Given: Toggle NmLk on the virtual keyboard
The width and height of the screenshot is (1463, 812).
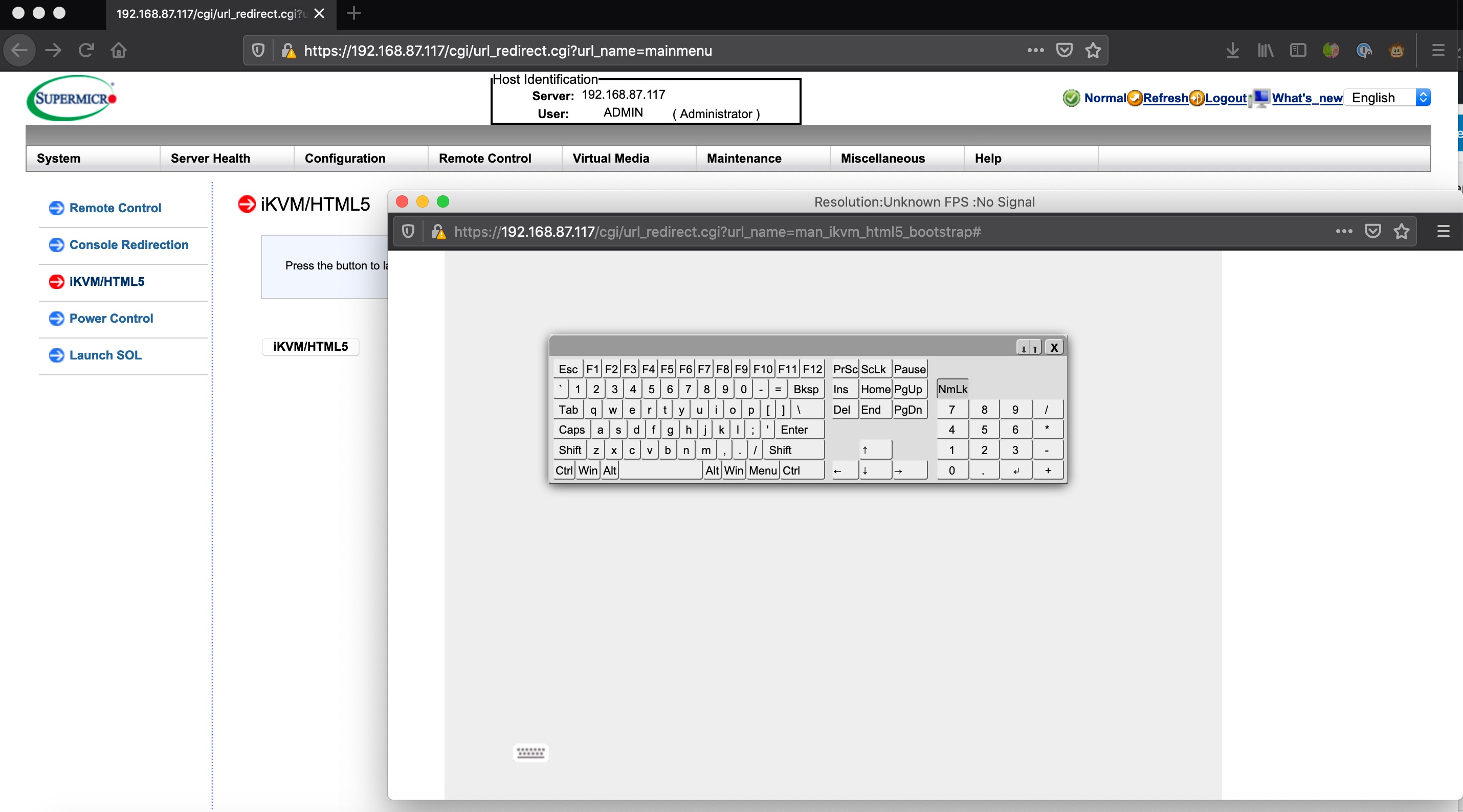Looking at the screenshot, I should coord(952,389).
